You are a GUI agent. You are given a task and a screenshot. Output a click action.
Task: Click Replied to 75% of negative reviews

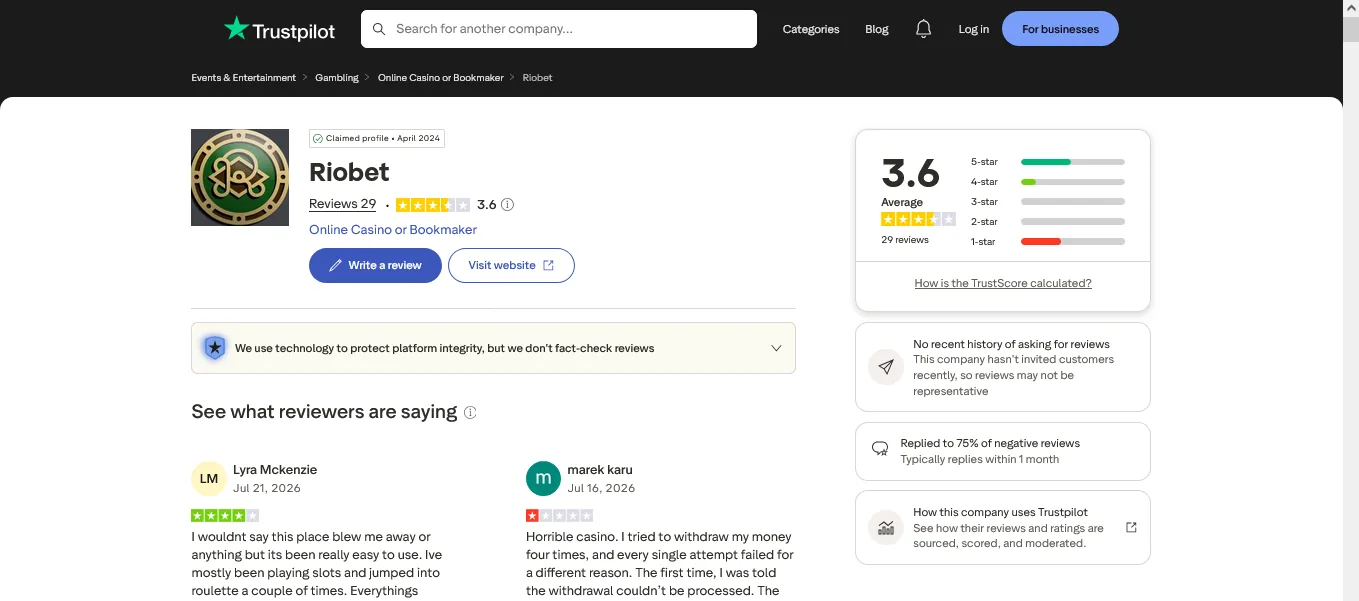point(990,443)
